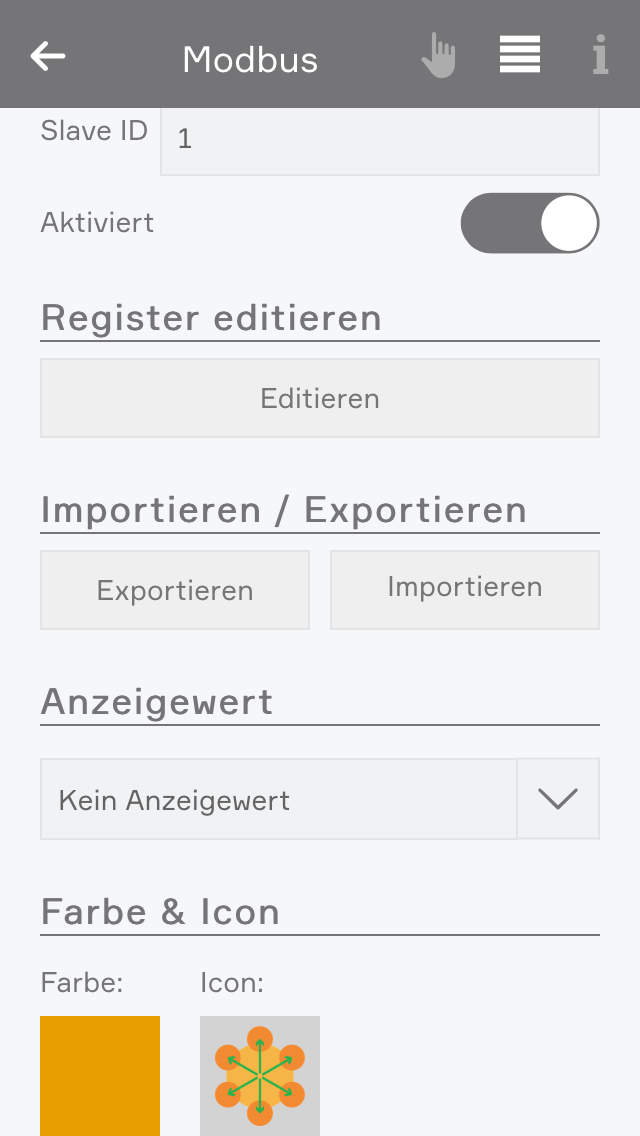The width and height of the screenshot is (640, 1136).
Task: Show info via the 'i' icon
Action: coord(600,56)
